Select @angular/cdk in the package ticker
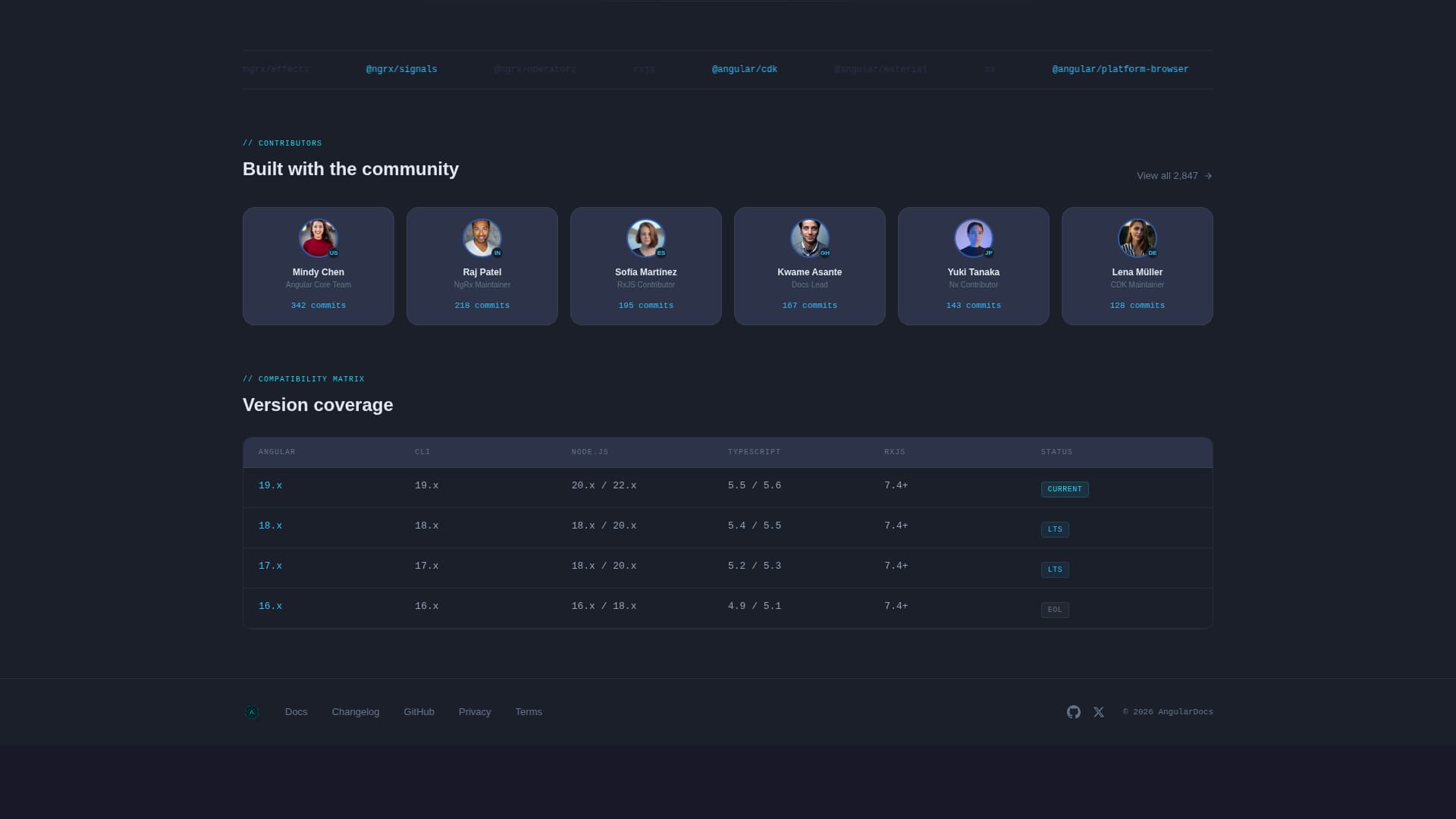Viewport: 1456px width, 819px height. (745, 69)
